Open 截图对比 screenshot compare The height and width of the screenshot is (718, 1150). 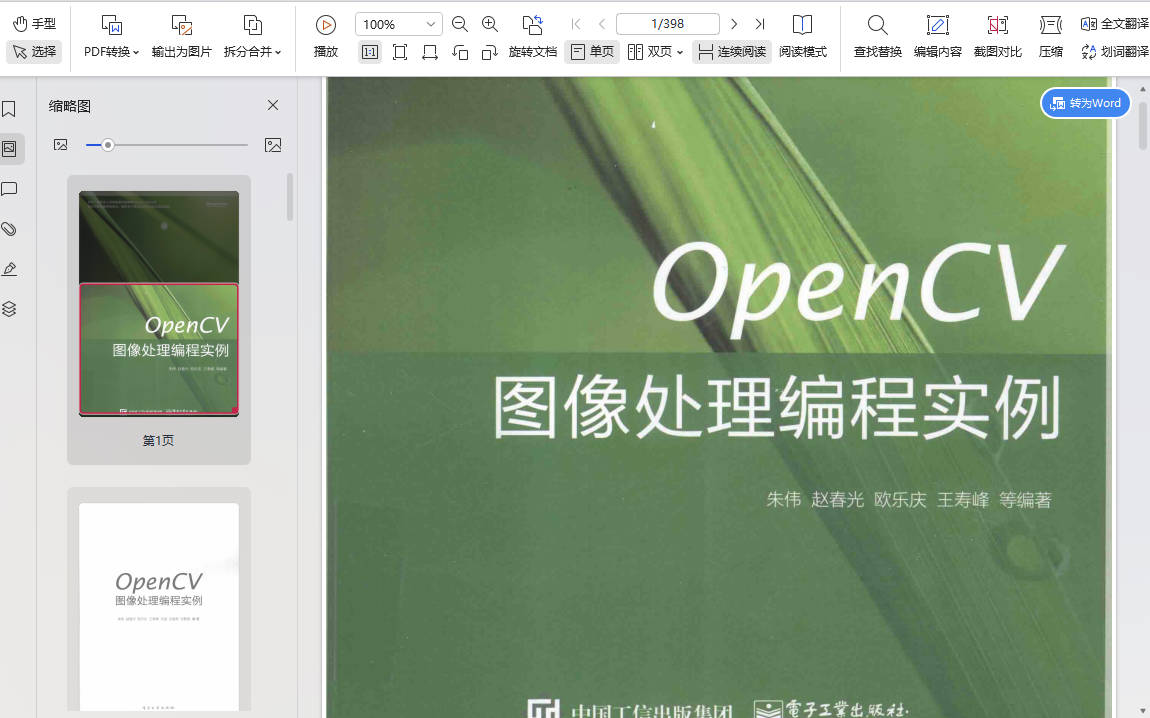point(997,37)
